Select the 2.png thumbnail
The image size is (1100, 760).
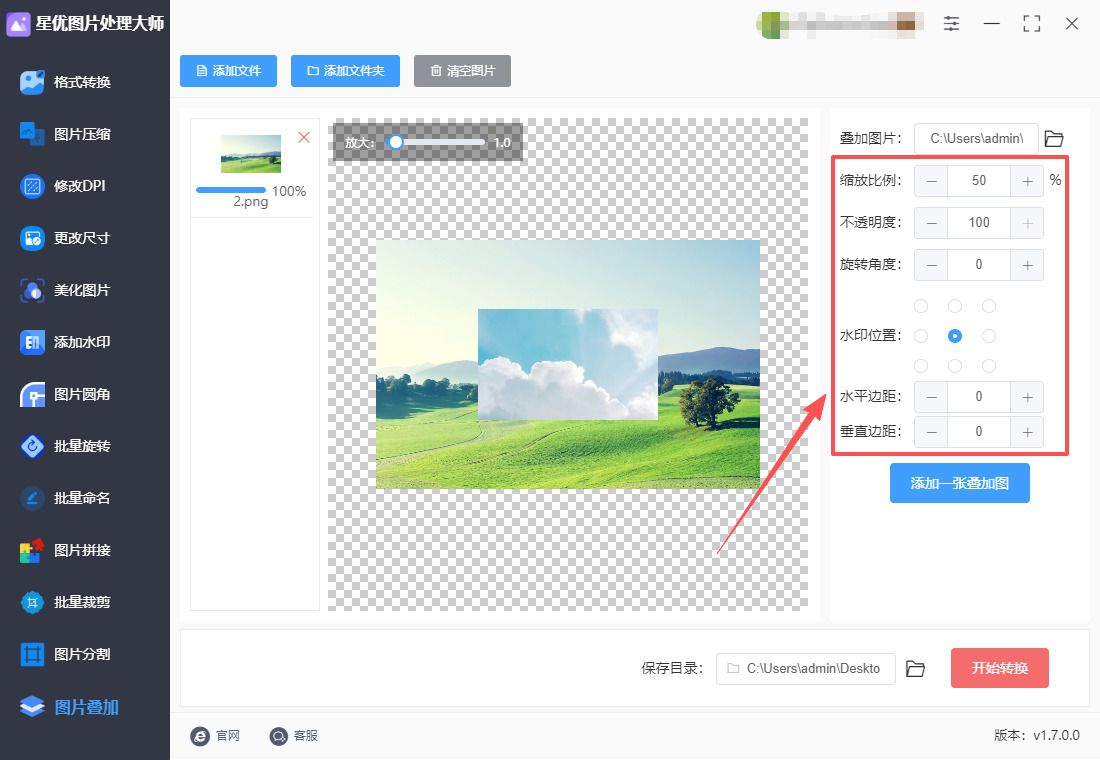tap(251, 154)
